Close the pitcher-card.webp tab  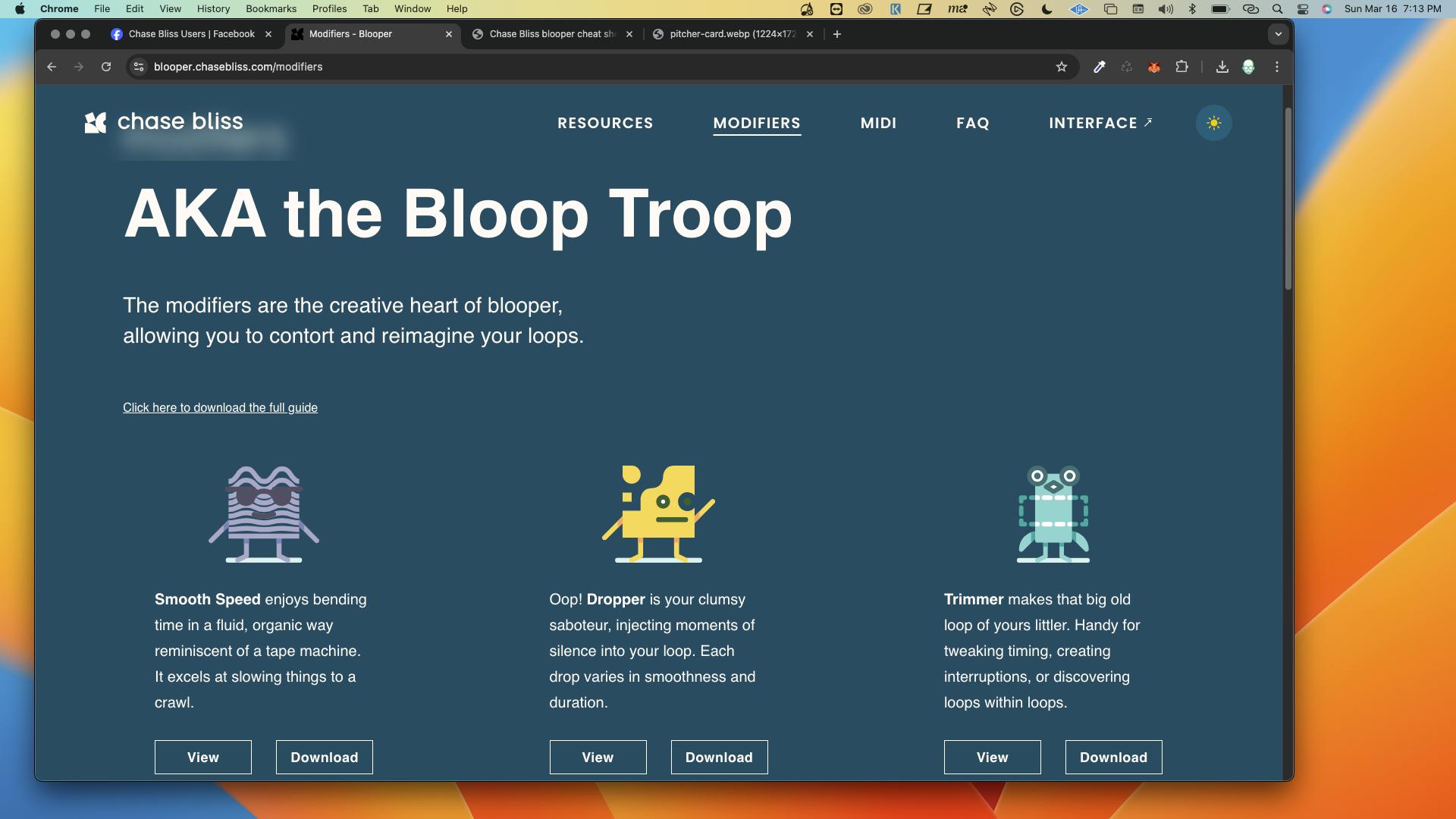point(809,34)
